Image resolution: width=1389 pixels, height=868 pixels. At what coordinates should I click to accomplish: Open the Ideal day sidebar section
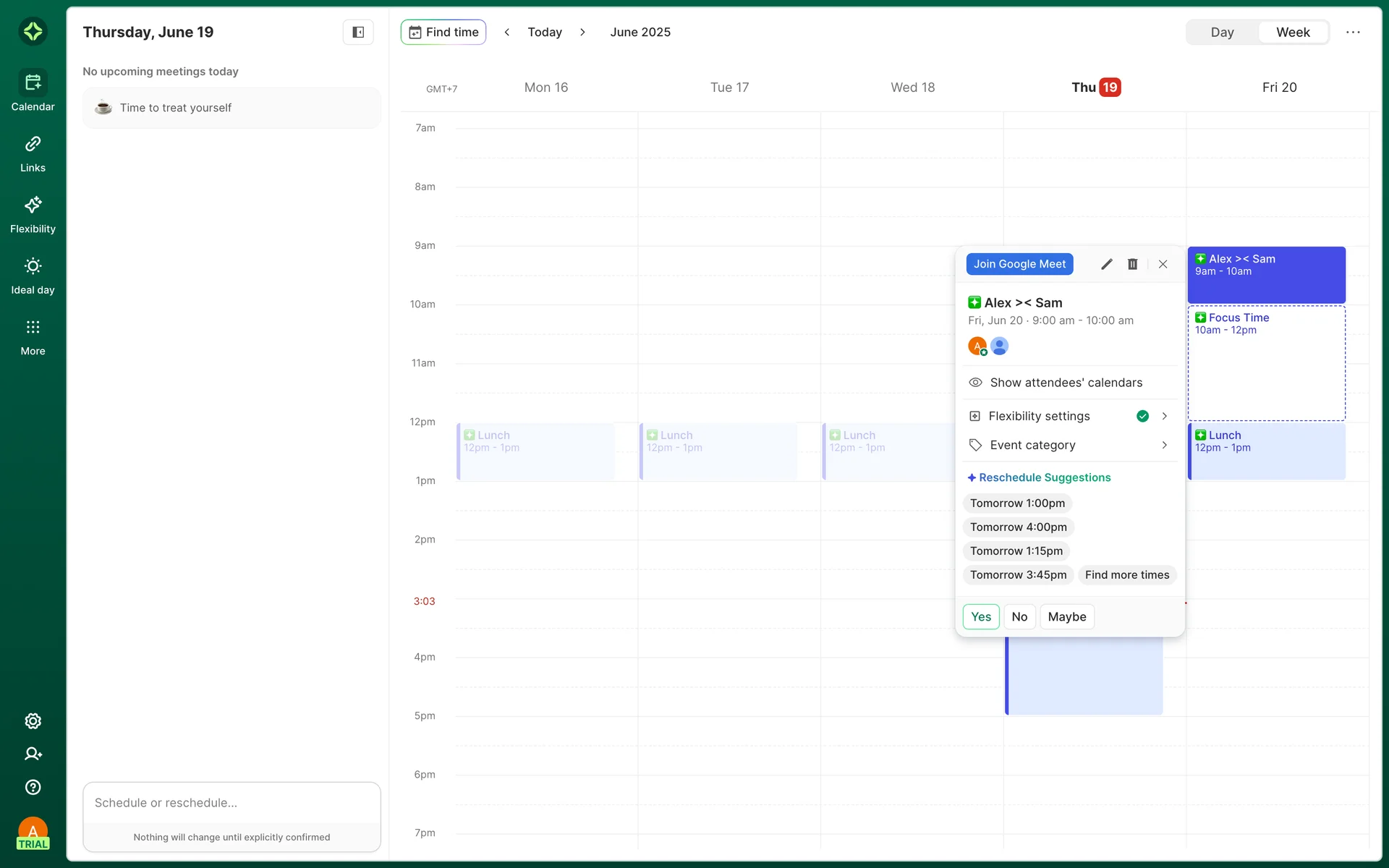(33, 276)
